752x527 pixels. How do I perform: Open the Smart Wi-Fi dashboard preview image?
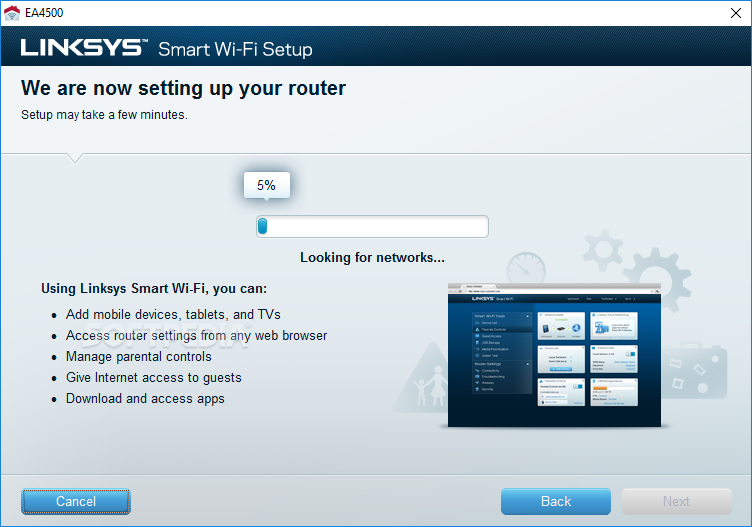[554, 355]
